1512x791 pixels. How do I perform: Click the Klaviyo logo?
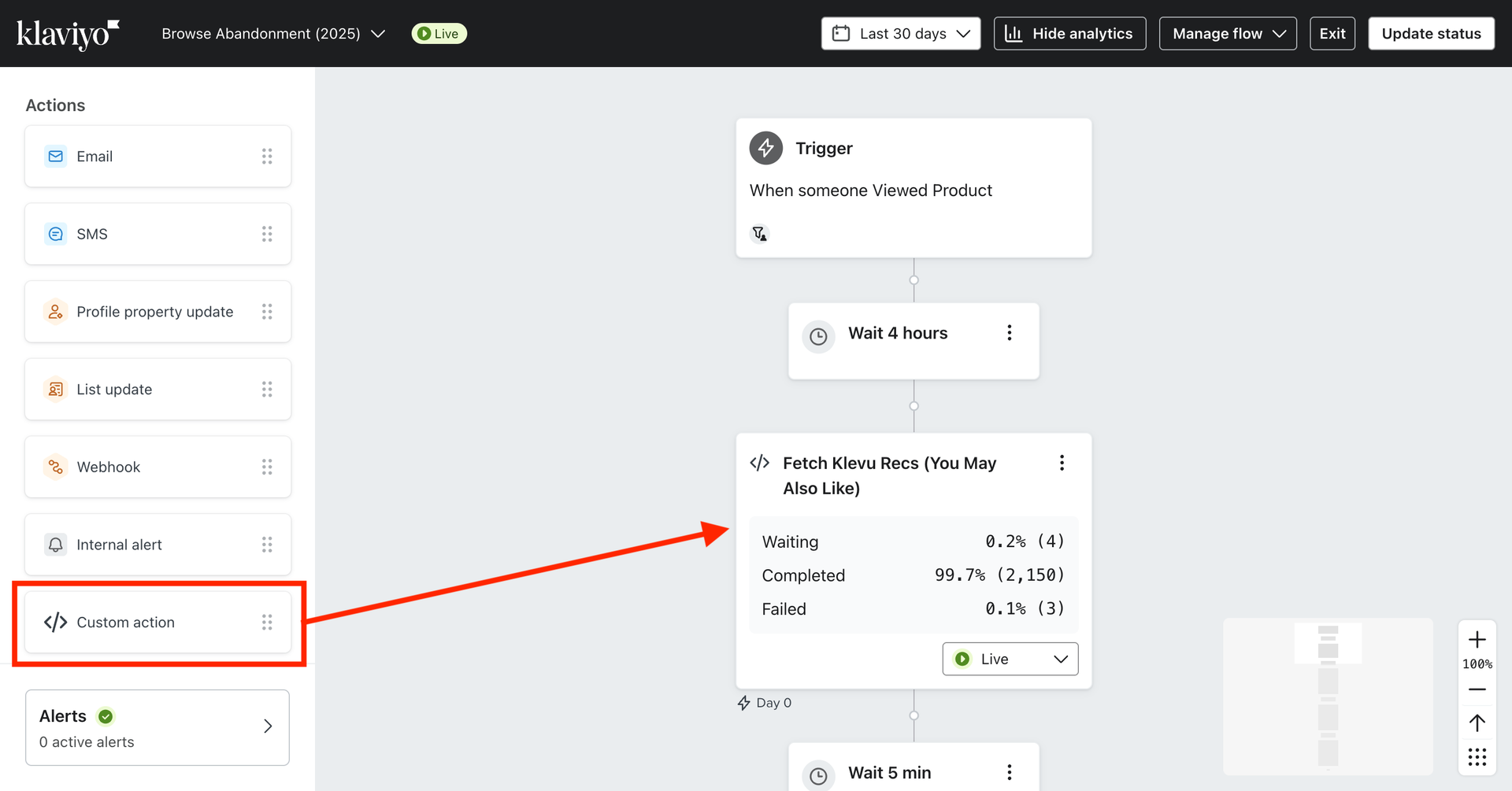pyautogui.click(x=68, y=34)
